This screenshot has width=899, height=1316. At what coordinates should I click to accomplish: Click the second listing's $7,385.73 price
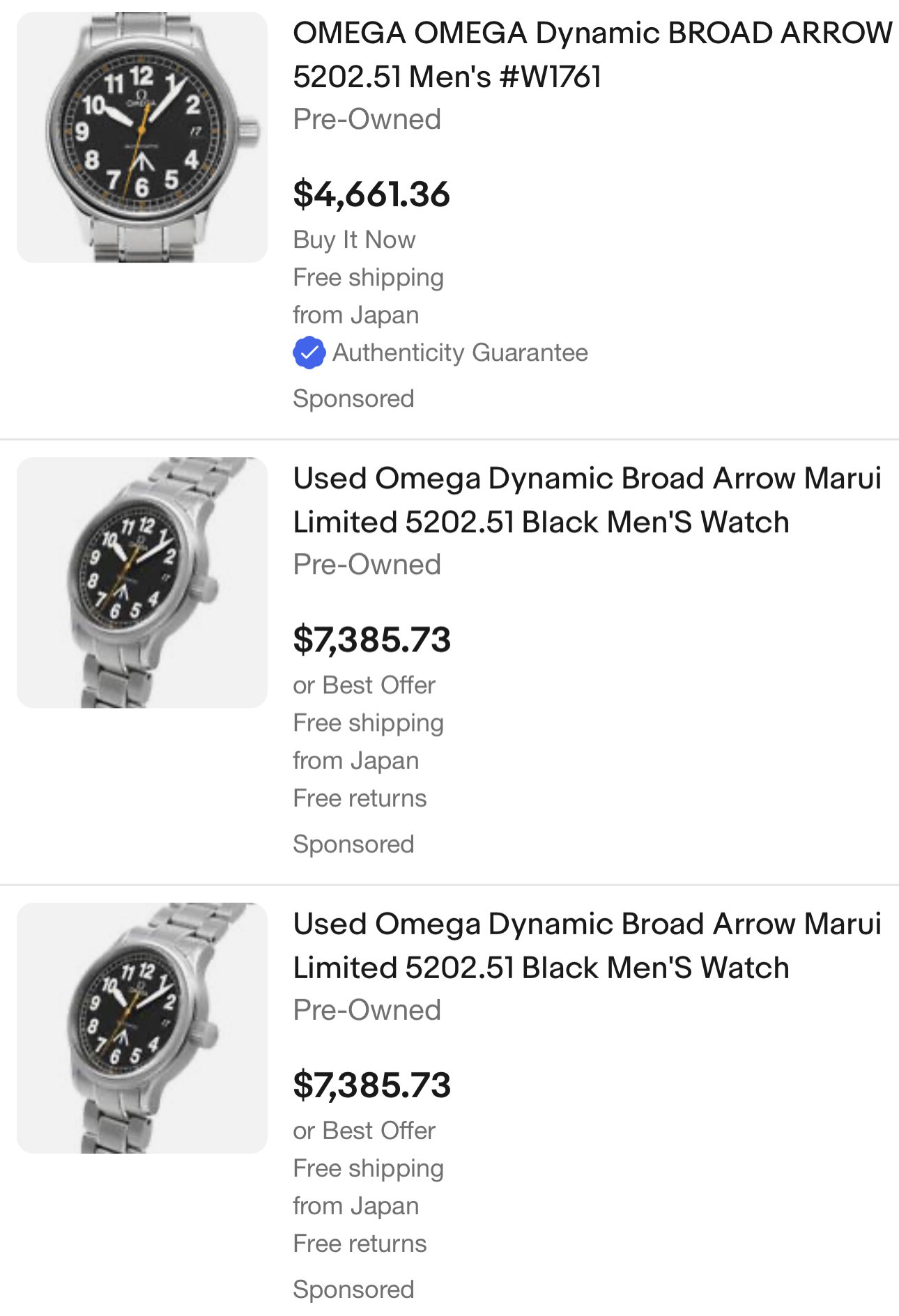point(372,640)
